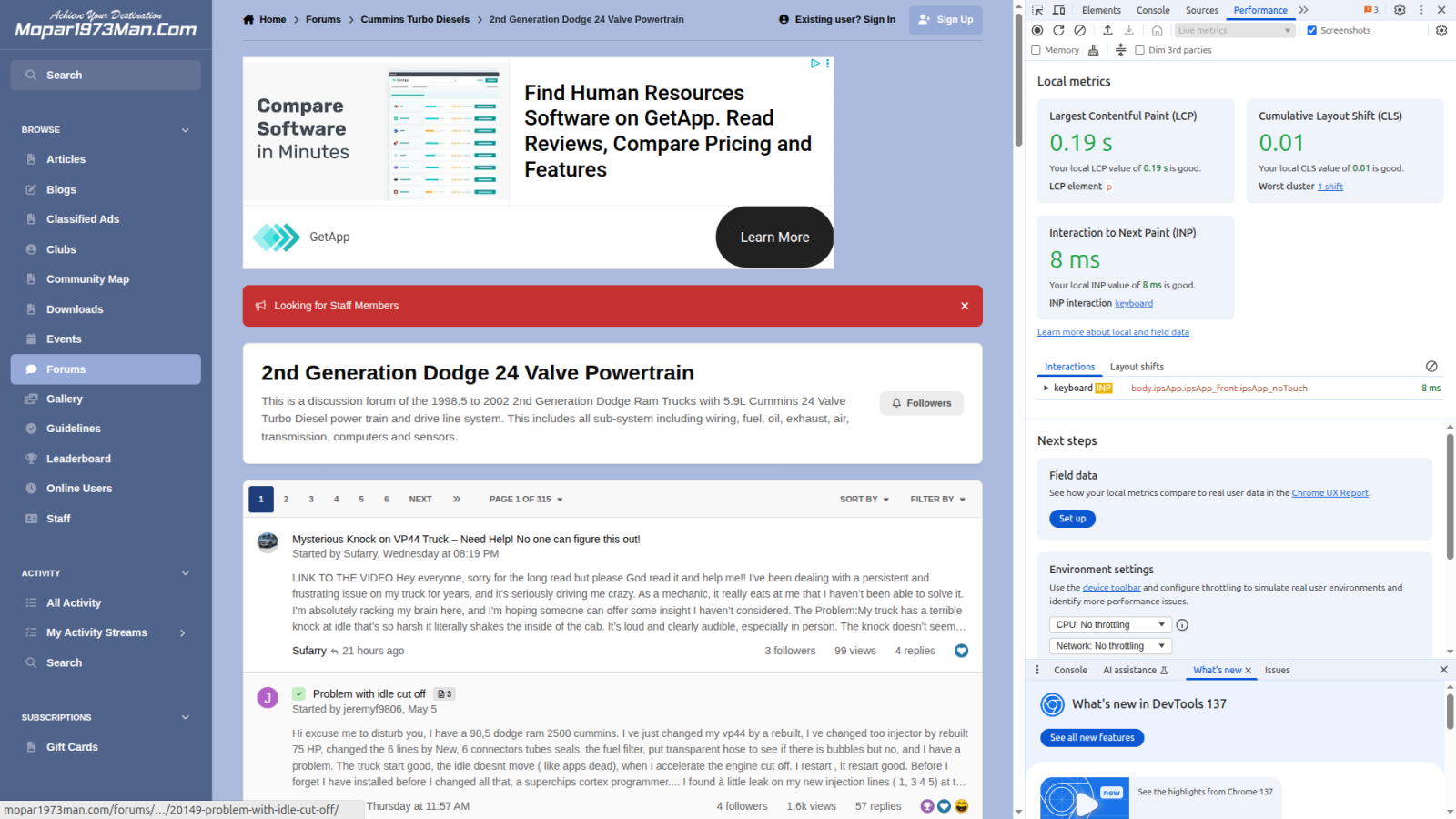The width and height of the screenshot is (1456, 819).
Task: Click the heart reaction on Mysterious Knock topic
Action: (x=961, y=651)
